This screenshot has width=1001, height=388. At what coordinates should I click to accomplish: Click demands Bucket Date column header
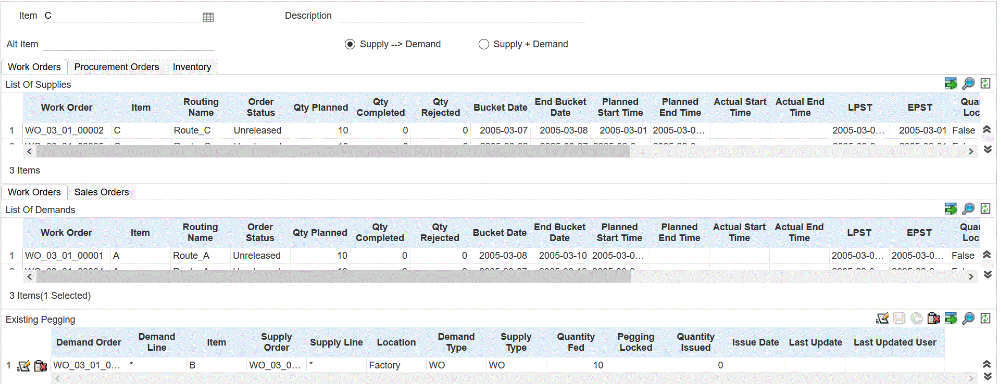[x=500, y=232]
